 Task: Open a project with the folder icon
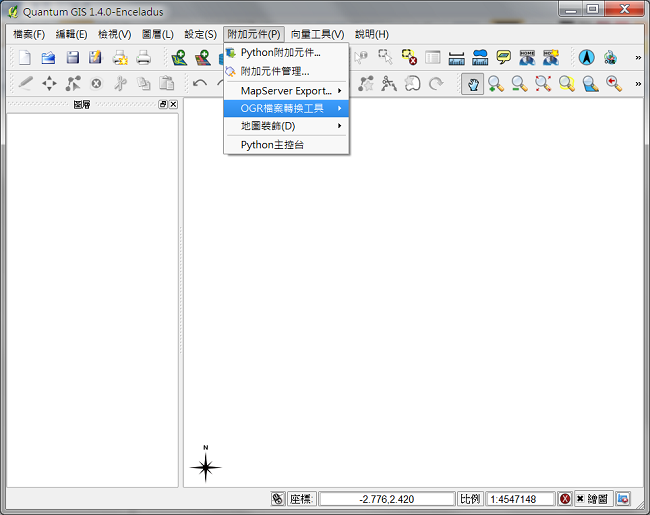(49, 58)
